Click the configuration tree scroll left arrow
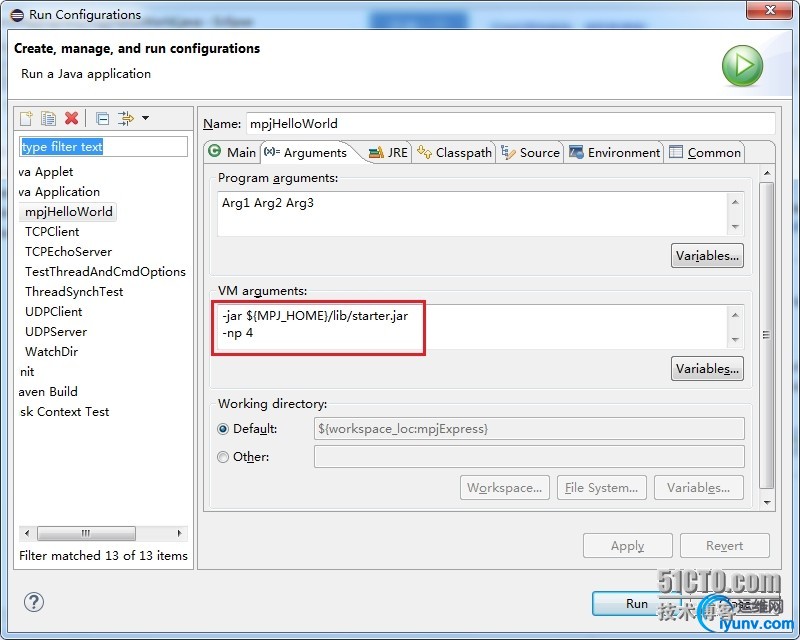 pos(27,533)
